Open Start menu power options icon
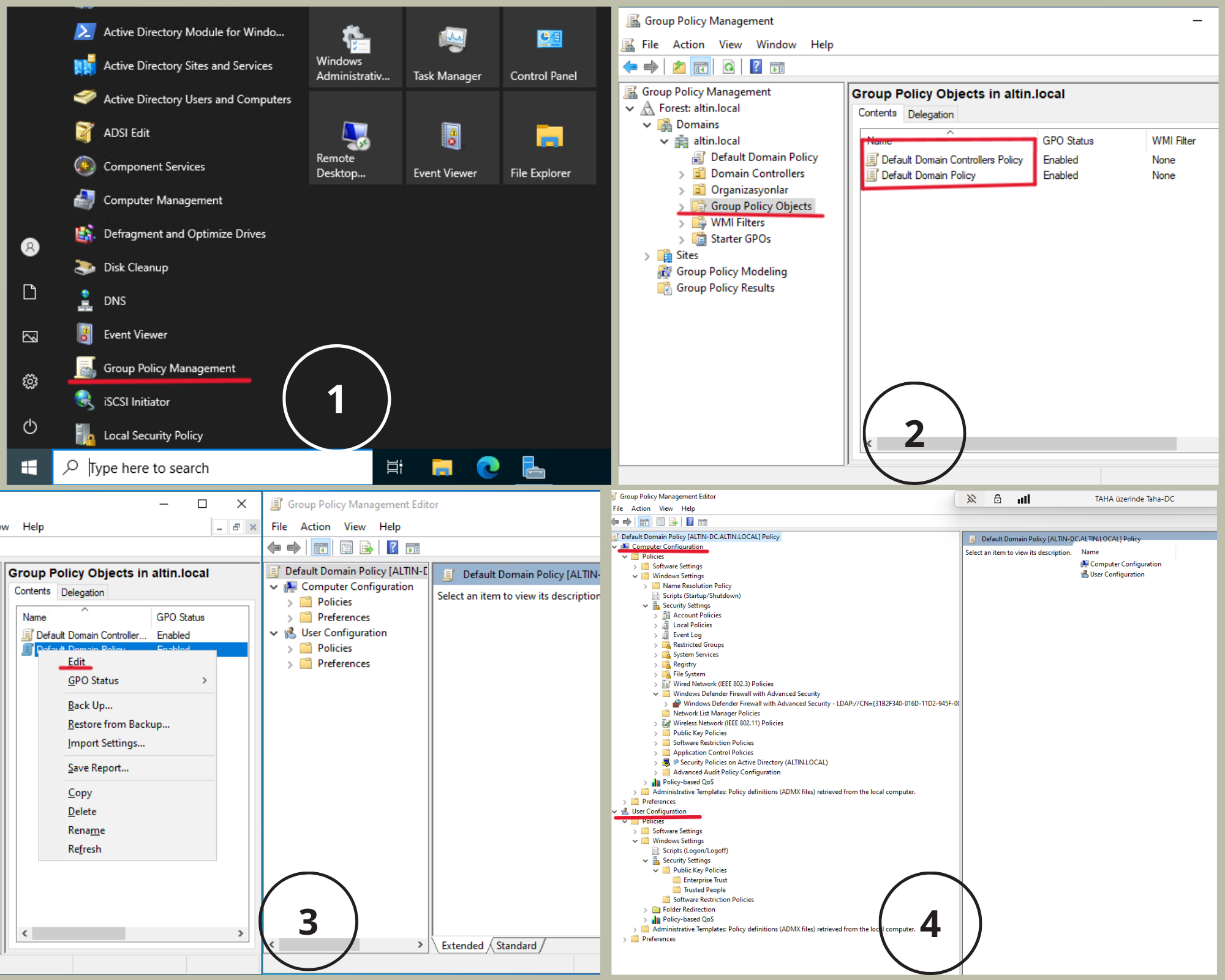The image size is (1225, 980). (30, 426)
